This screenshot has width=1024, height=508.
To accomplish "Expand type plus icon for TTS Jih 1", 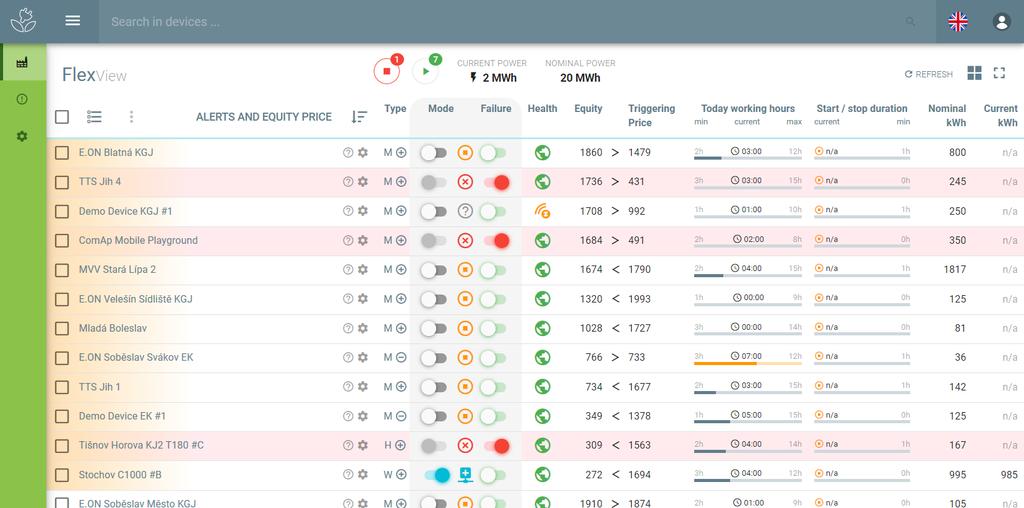I will (x=401, y=387).
